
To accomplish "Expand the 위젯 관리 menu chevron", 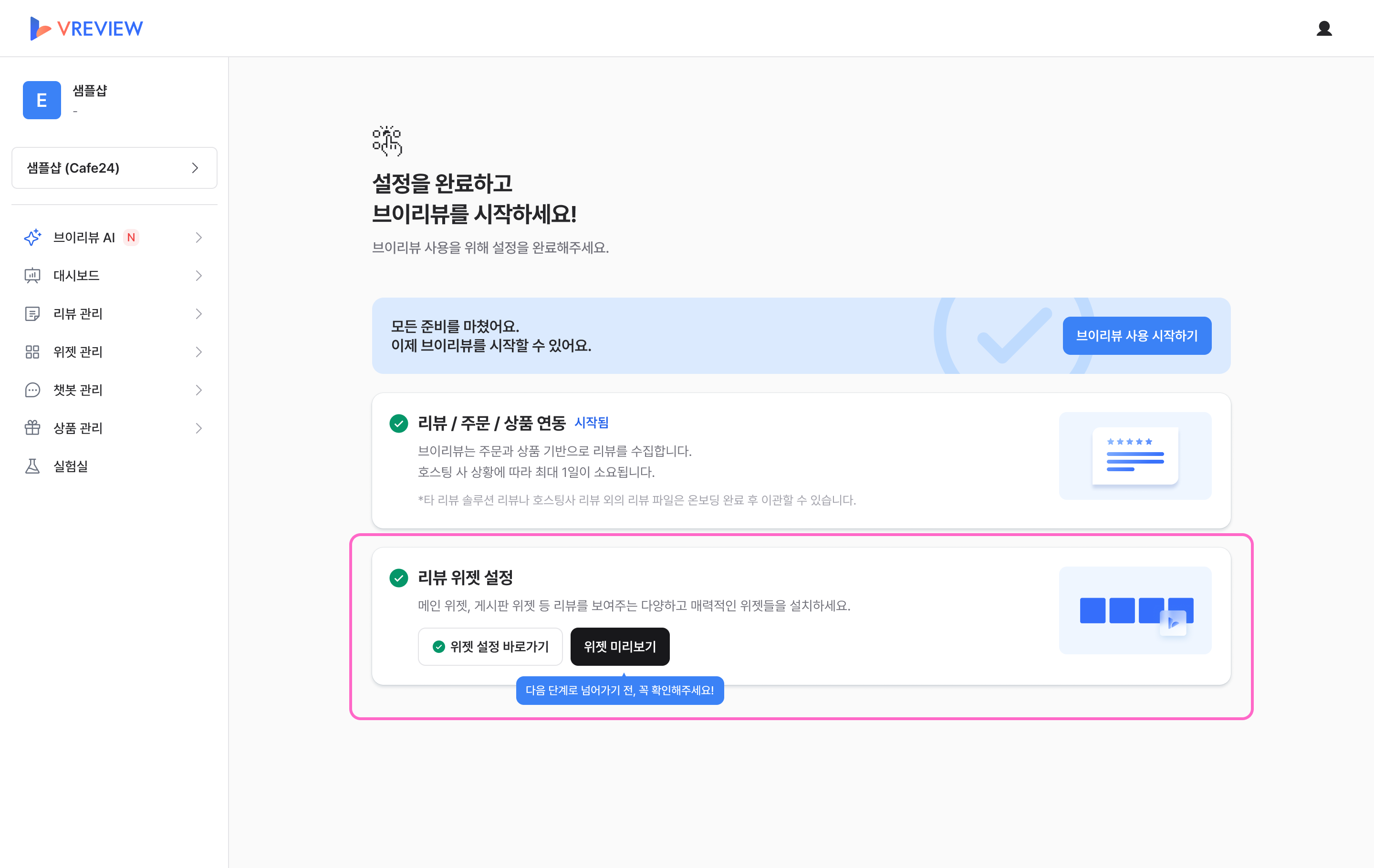I will [198, 352].
